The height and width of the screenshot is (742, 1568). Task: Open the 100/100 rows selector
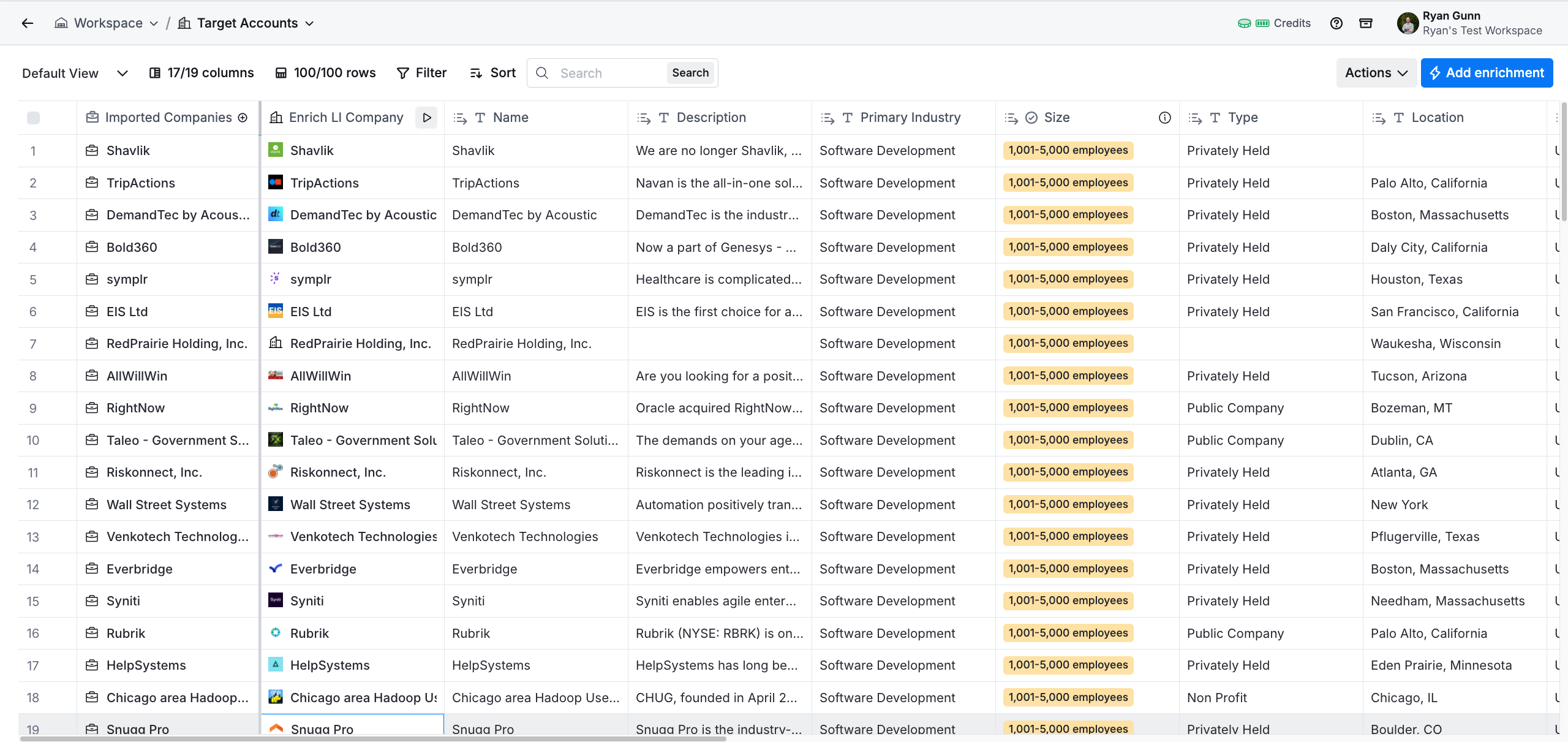tap(325, 73)
